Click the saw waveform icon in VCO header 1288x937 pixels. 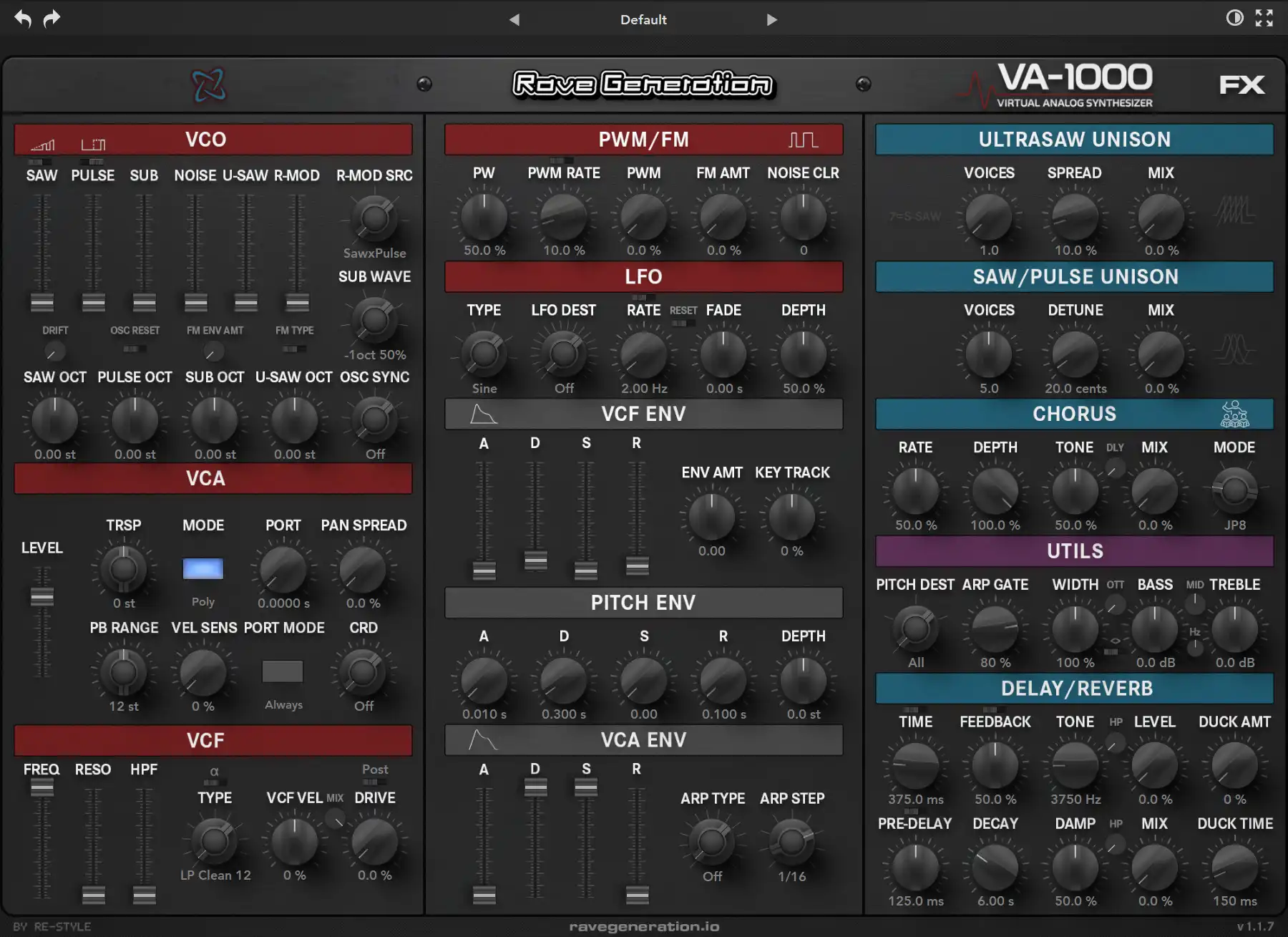[x=43, y=145]
